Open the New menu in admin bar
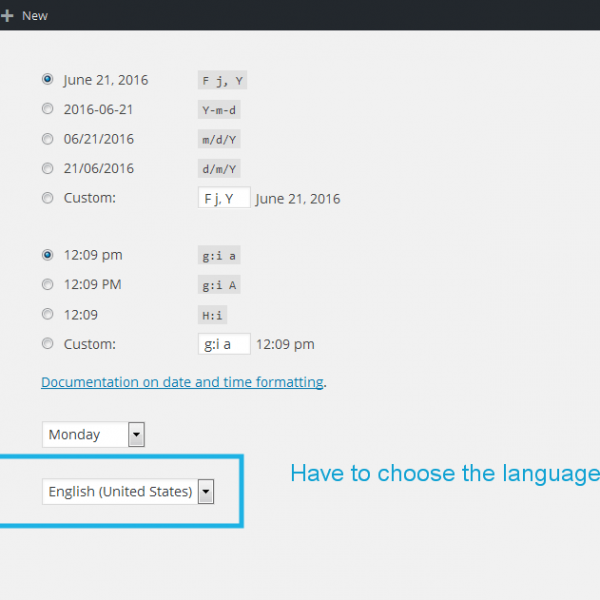 pyautogui.click(x=34, y=16)
